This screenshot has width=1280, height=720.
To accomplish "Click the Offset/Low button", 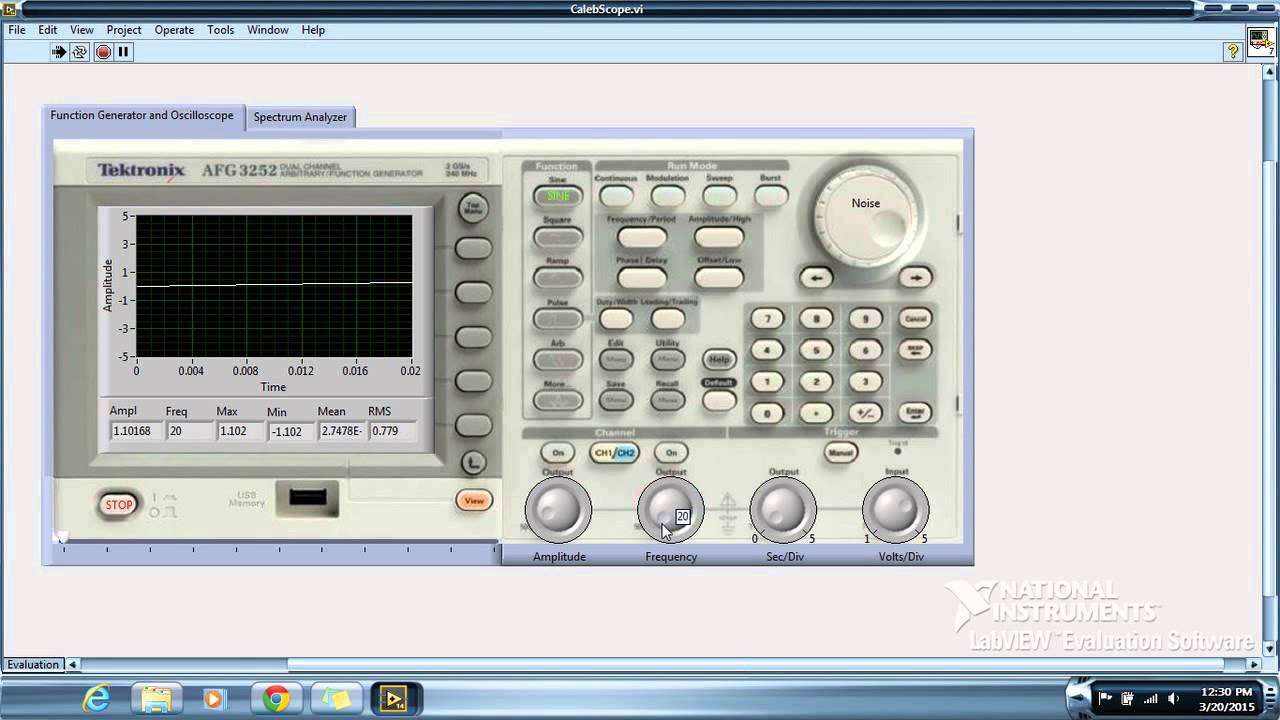I will click(x=719, y=278).
